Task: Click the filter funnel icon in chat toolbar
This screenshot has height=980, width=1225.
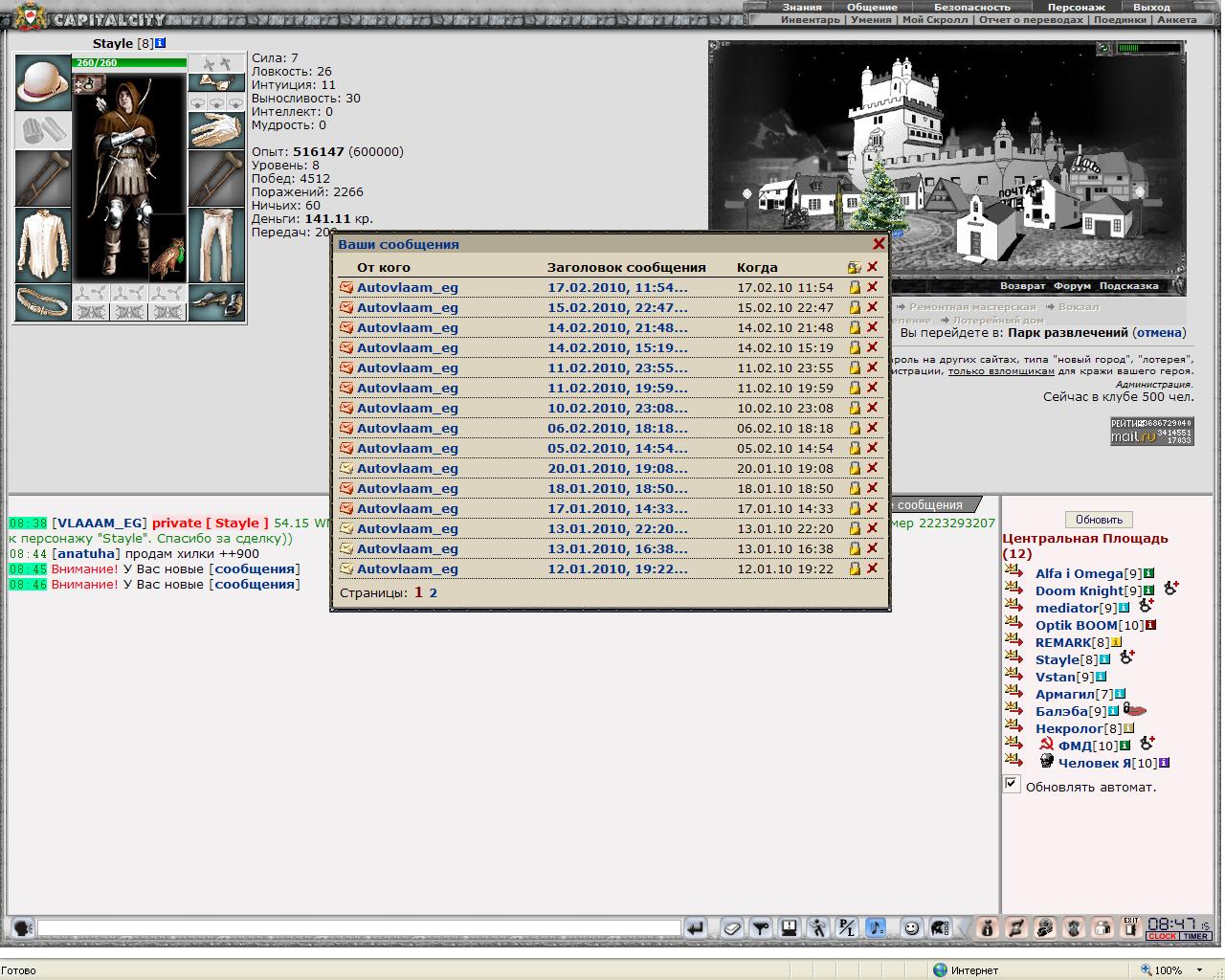Action: pyautogui.click(x=761, y=927)
